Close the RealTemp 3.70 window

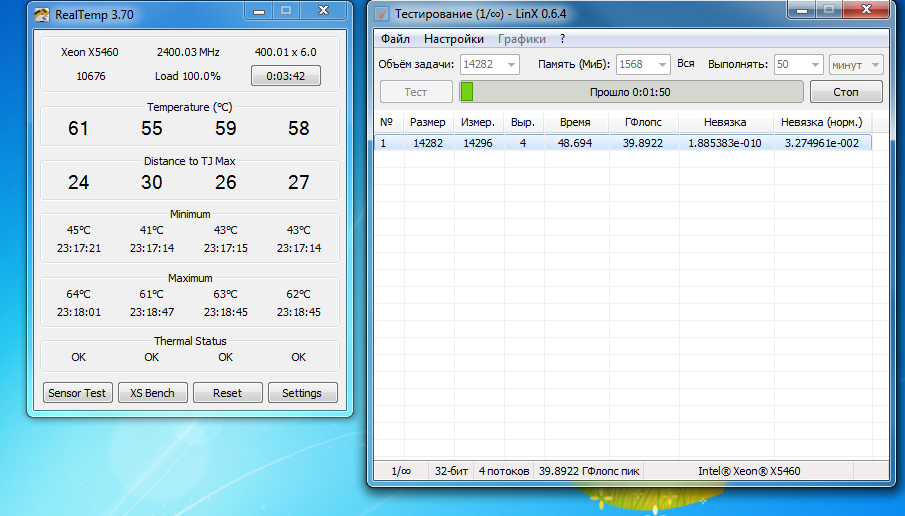pos(324,11)
